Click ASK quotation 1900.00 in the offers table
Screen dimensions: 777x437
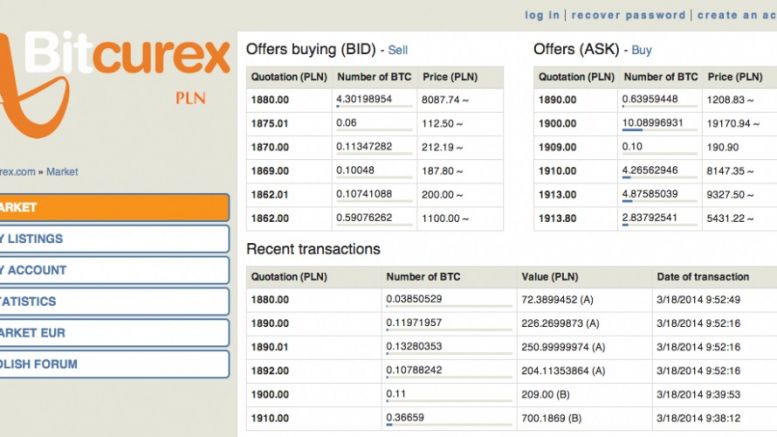tap(557, 124)
